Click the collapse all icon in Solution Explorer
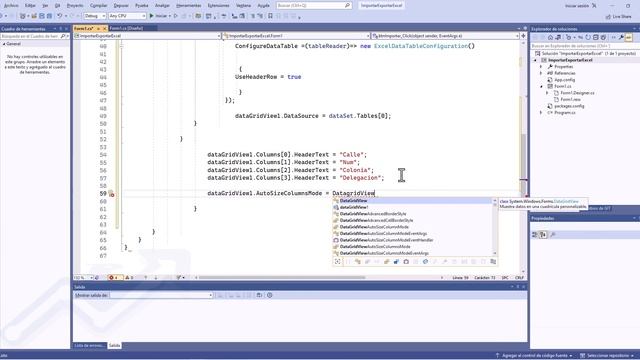This screenshot has width=640, height=360. (596, 37)
